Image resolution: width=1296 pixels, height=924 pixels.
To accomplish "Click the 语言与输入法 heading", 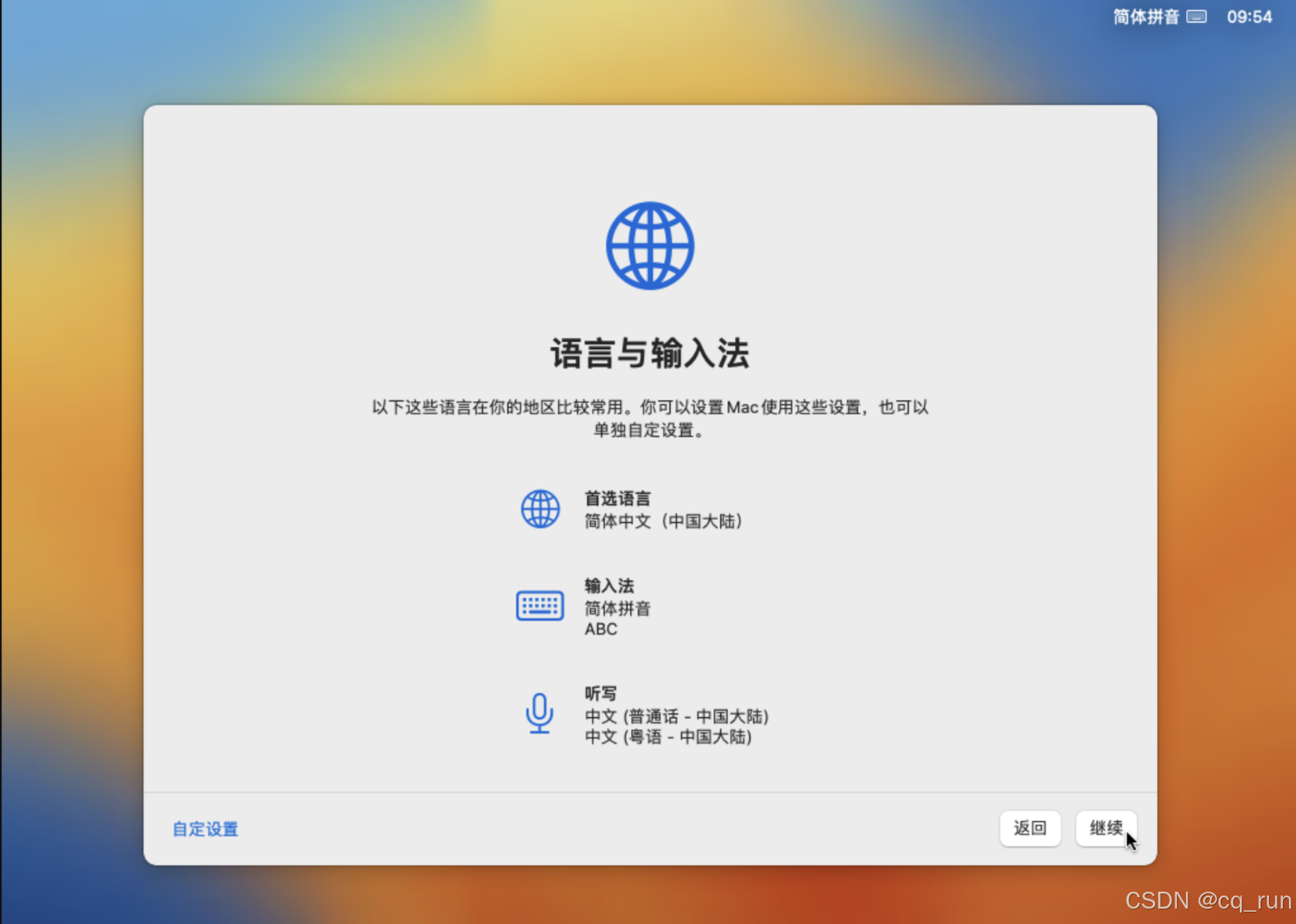I will [x=650, y=353].
